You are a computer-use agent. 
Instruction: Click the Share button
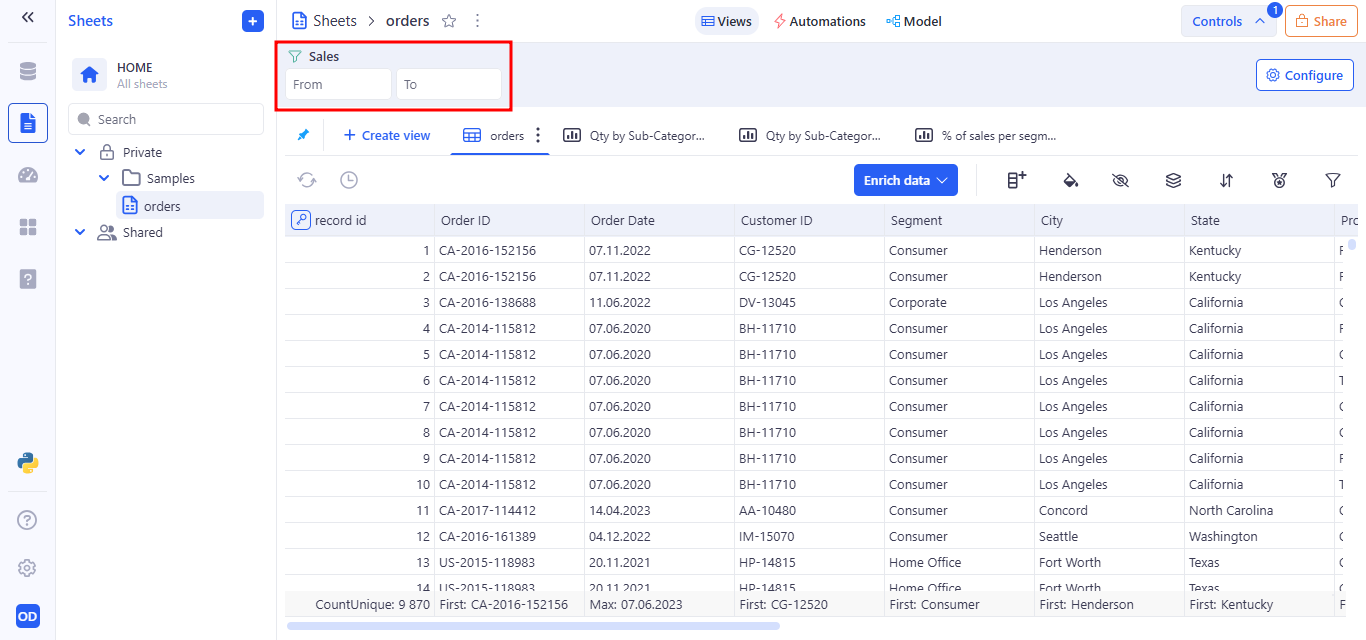[1321, 21]
